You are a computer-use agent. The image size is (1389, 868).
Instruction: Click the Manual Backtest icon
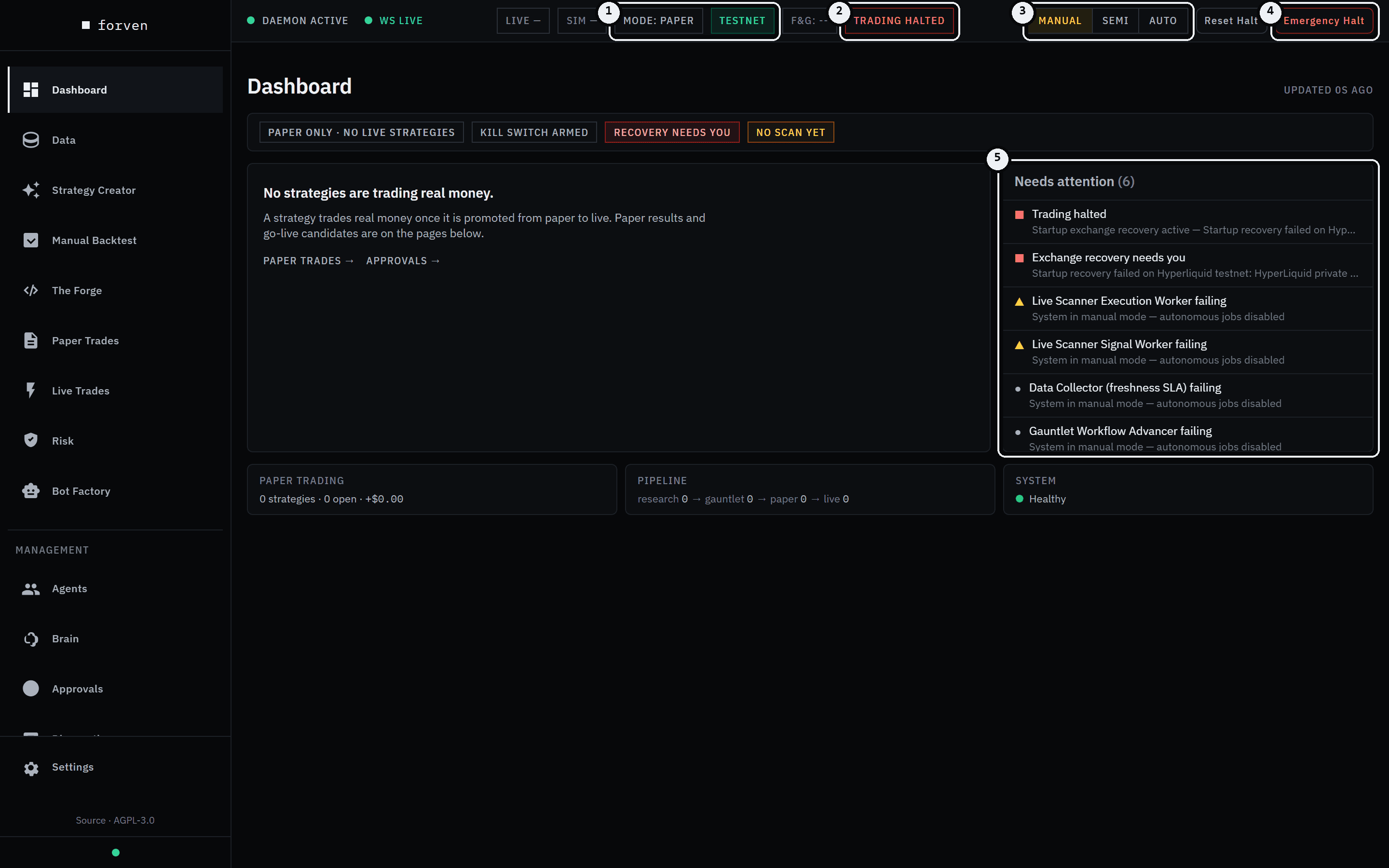coord(31,240)
